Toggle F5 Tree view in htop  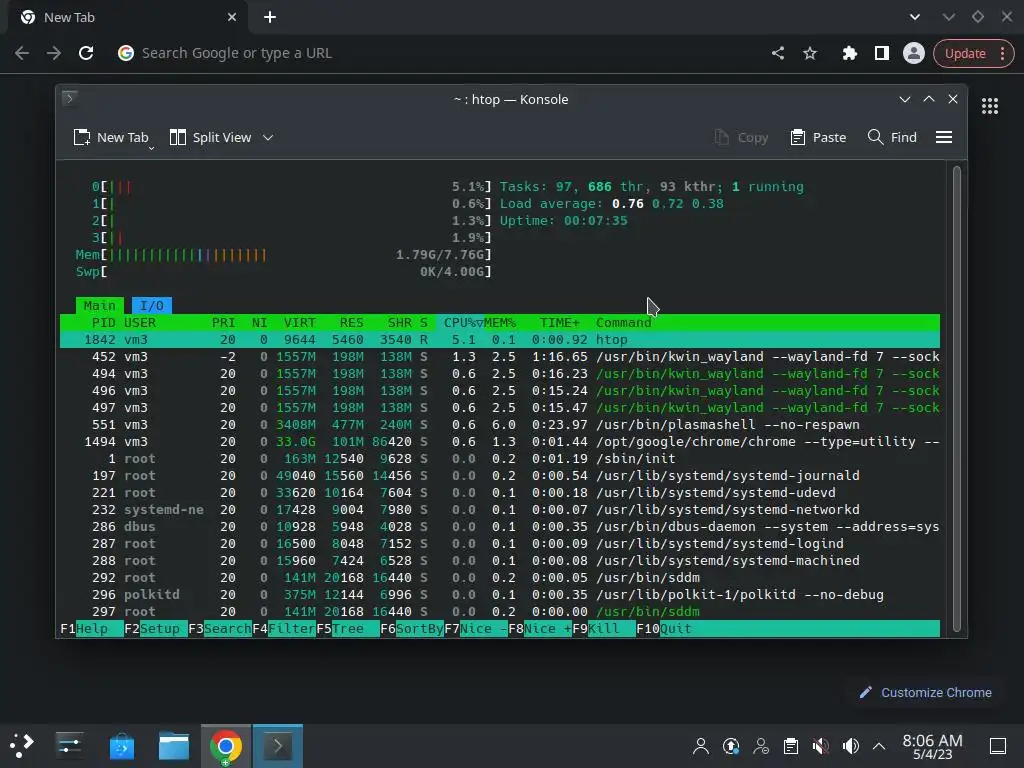347,628
